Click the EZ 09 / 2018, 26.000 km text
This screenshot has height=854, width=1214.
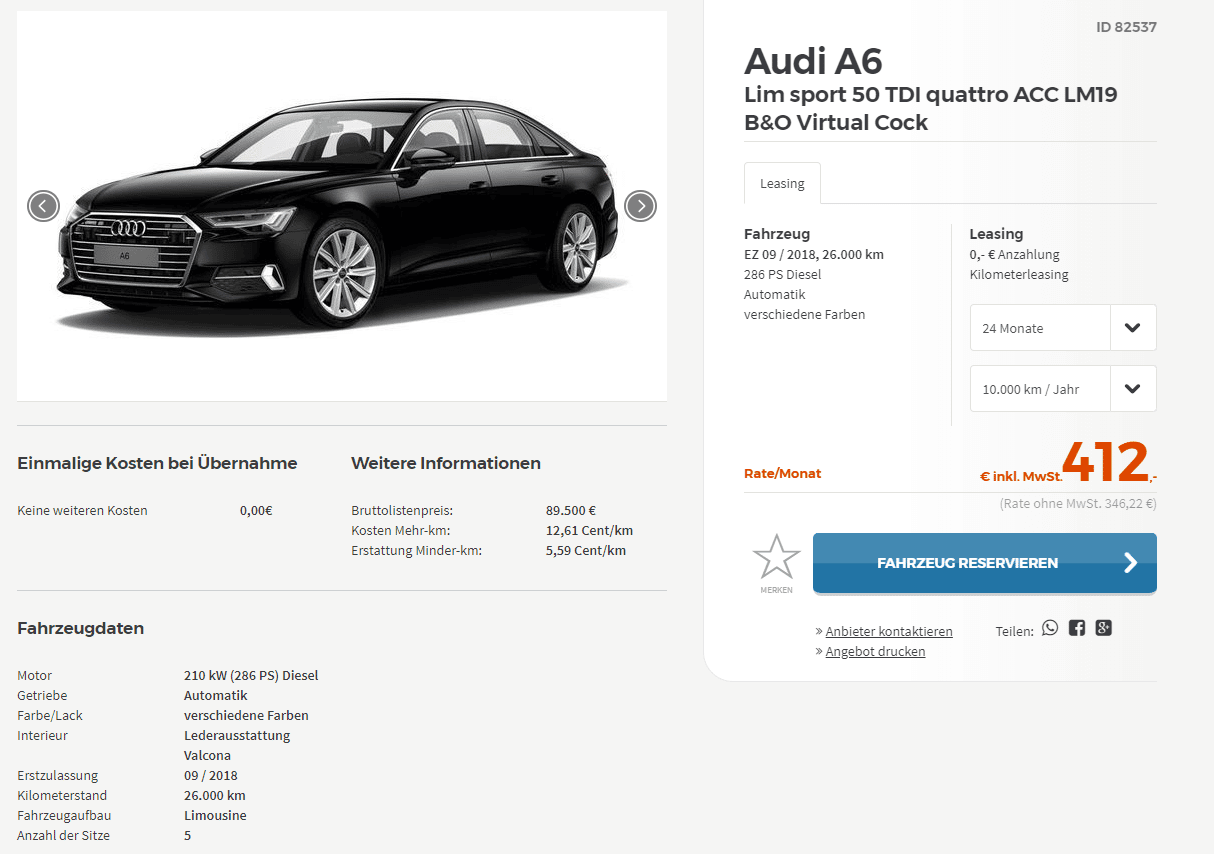pos(814,254)
